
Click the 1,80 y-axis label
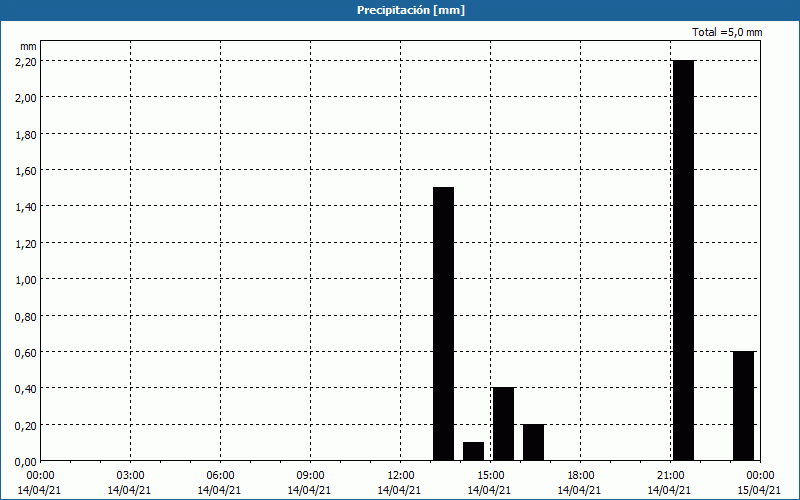click(26, 134)
